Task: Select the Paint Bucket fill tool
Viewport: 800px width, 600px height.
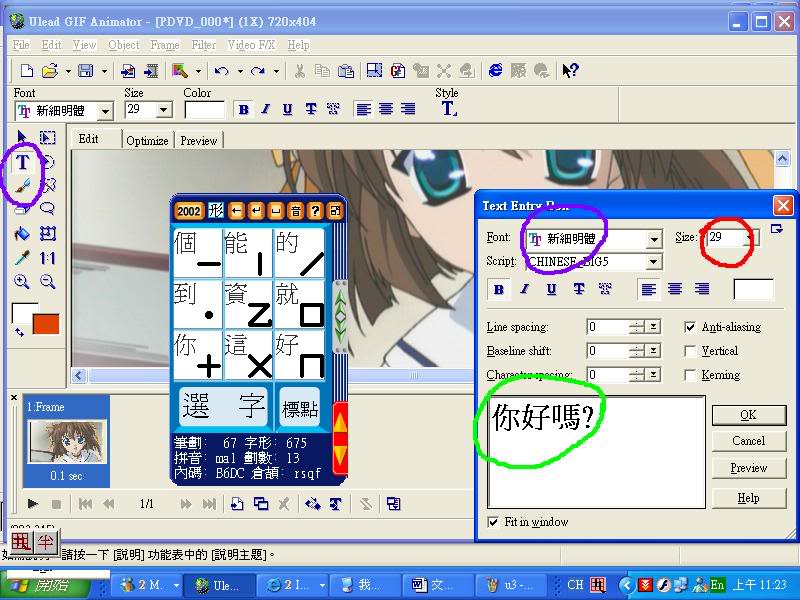Action: coord(22,234)
